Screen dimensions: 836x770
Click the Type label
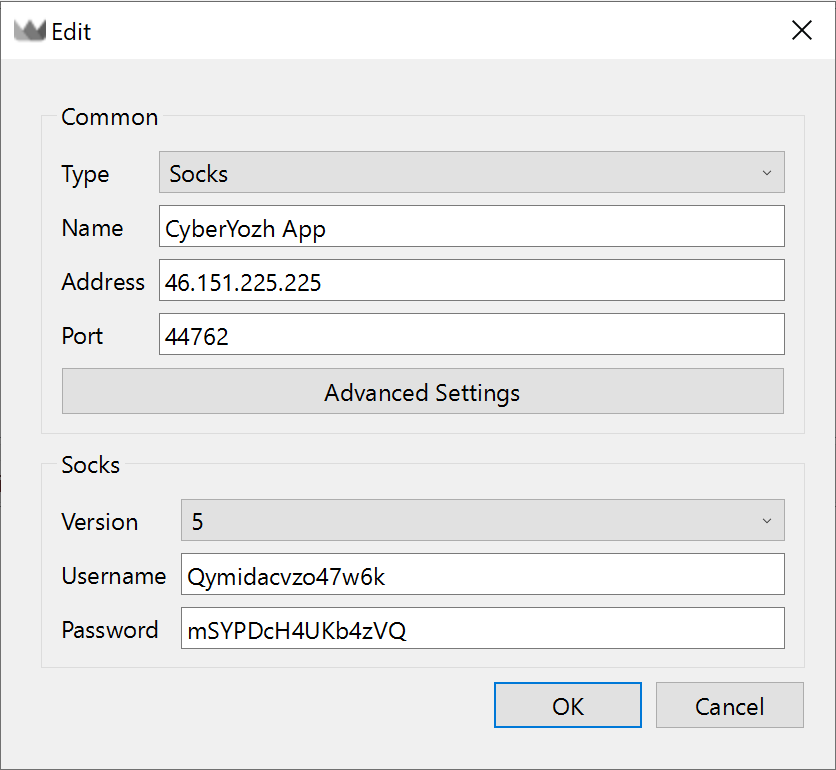coord(85,175)
